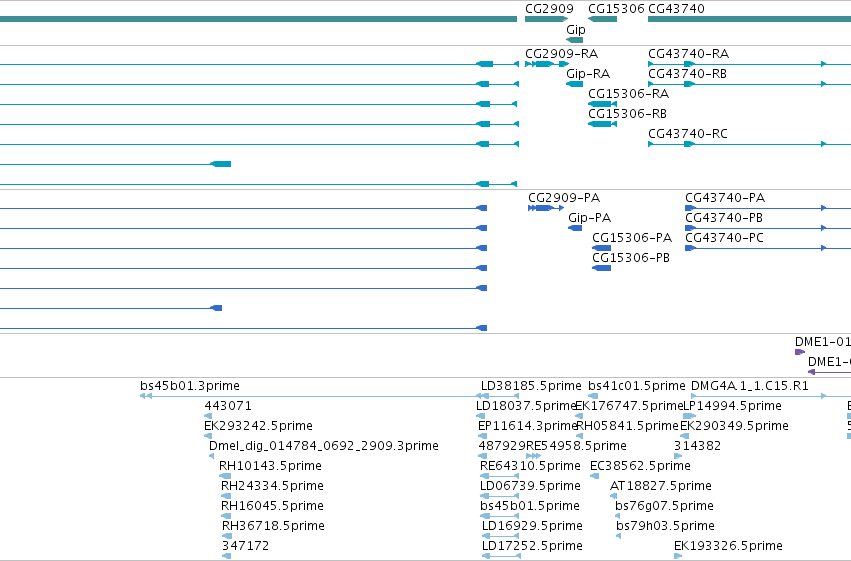Select protein CG43740-PA
The height and width of the screenshot is (561, 851).
coord(725,198)
